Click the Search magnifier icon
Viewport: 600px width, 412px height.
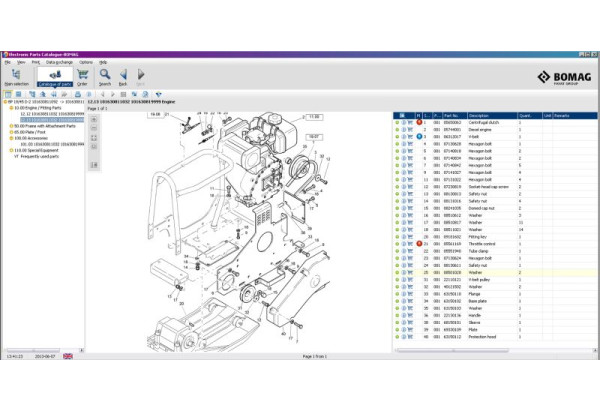(104, 76)
